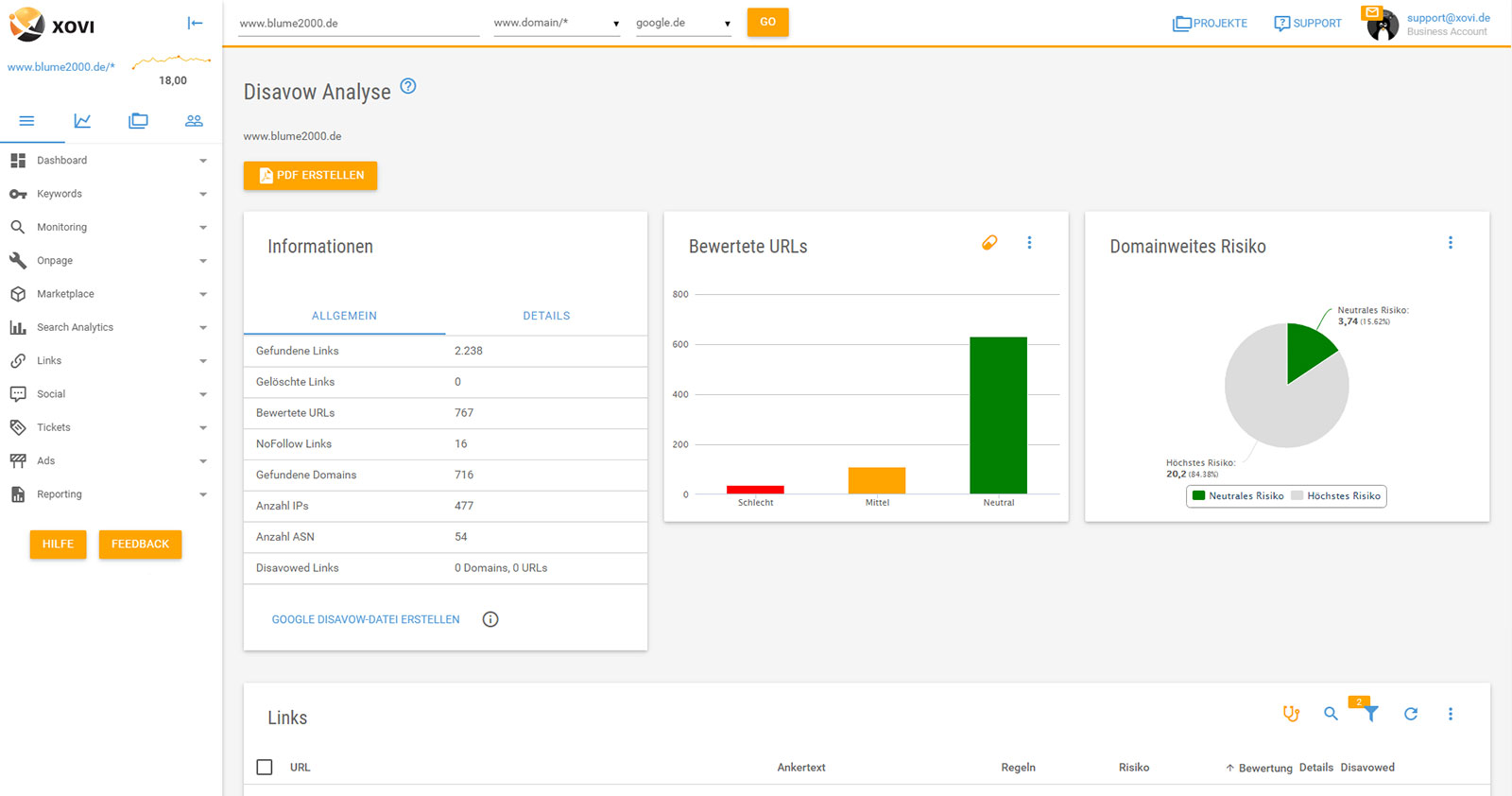This screenshot has height=796, width=1512.
Task: Expand the Marketplace menu arrow
Action: [203, 294]
